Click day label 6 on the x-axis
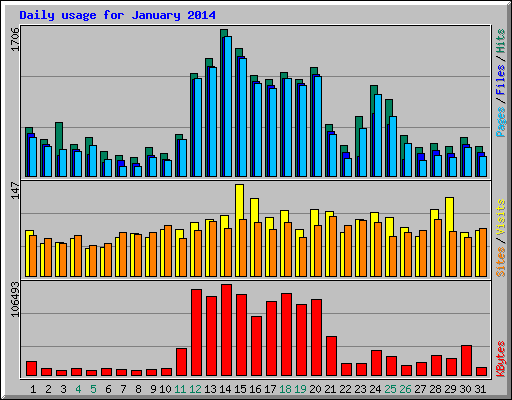The width and height of the screenshot is (512, 400). coord(108,389)
